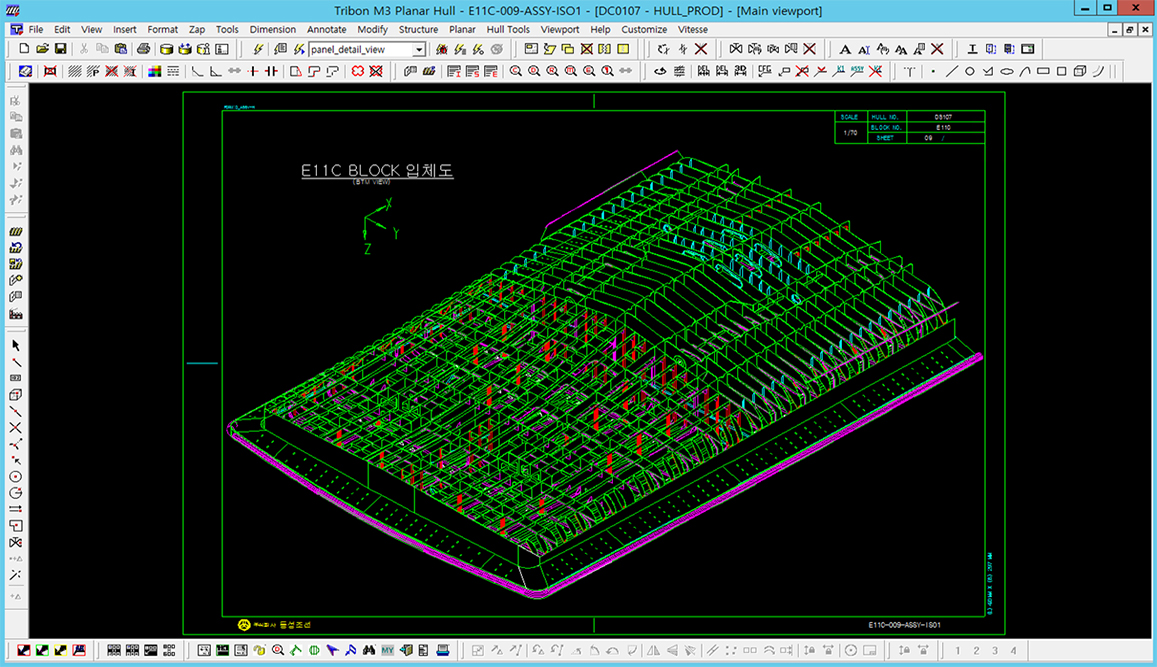This screenshot has height=667, width=1157.
Task: Click the paste clipboard icon
Action: [122, 49]
